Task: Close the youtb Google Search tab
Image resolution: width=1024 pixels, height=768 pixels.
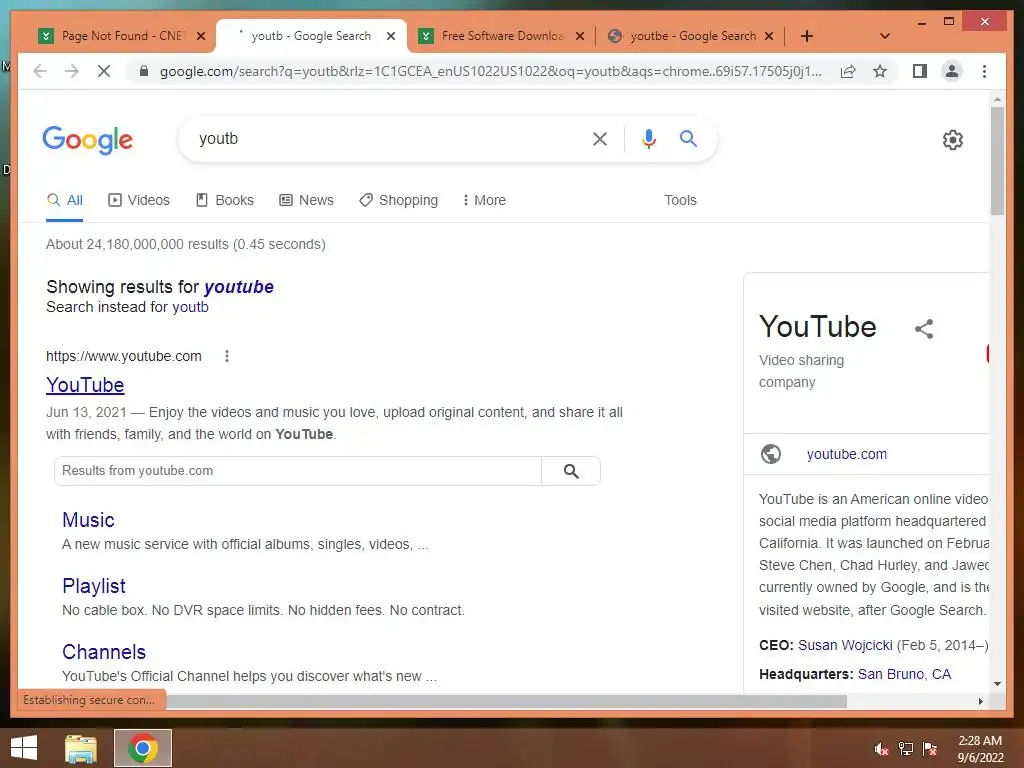Action: pos(391,36)
